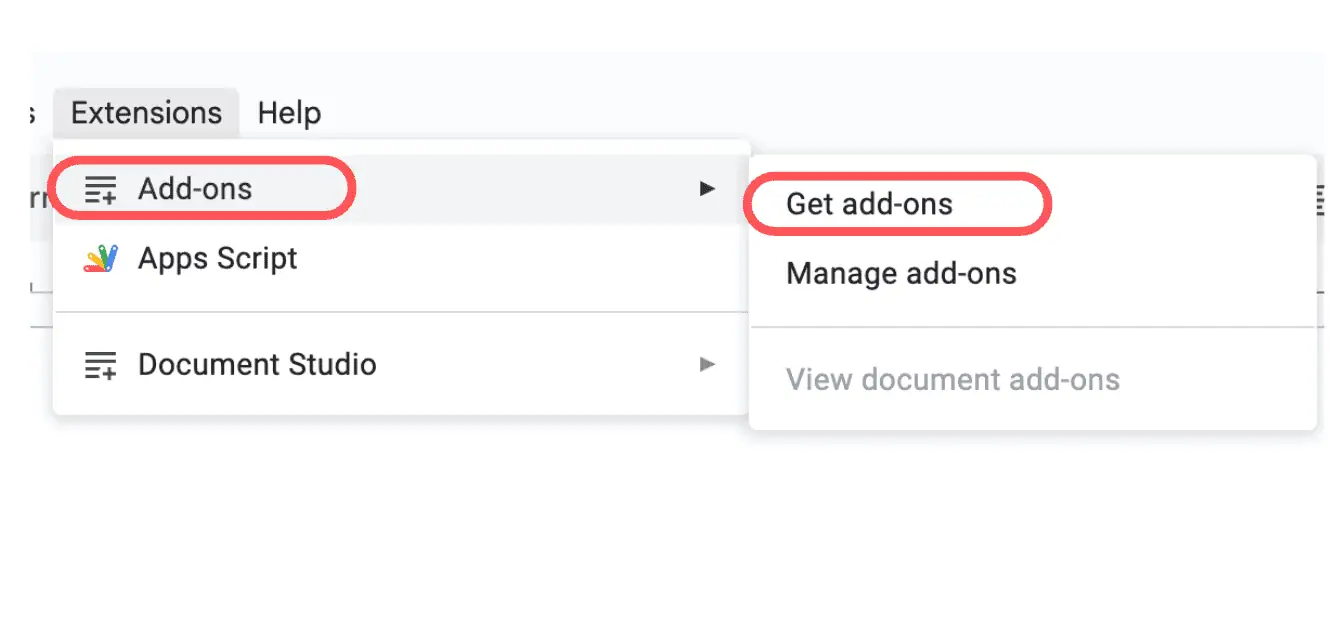
Task: Click the Add-ons label text
Action: 195,189
